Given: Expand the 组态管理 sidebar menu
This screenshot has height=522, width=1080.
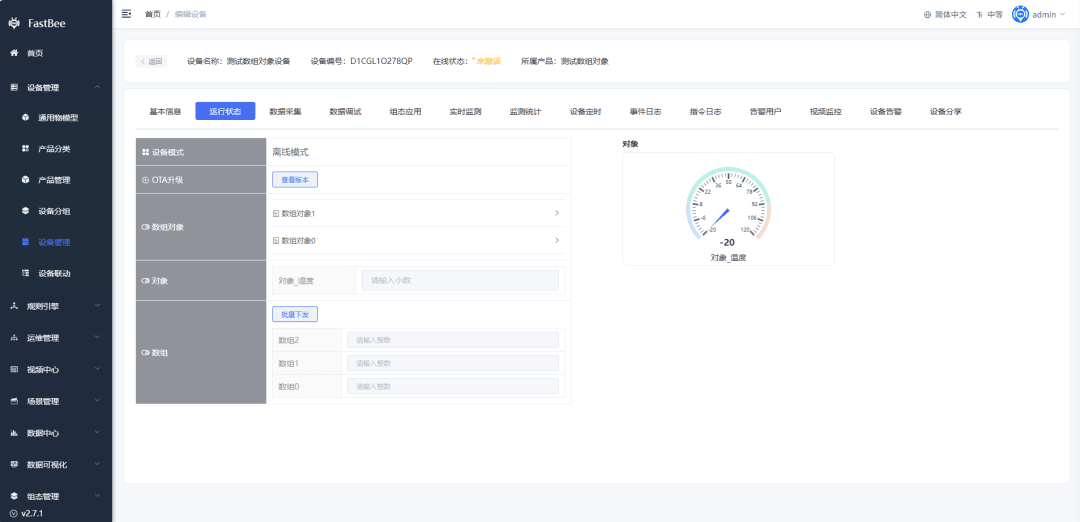Looking at the screenshot, I should point(97,497).
